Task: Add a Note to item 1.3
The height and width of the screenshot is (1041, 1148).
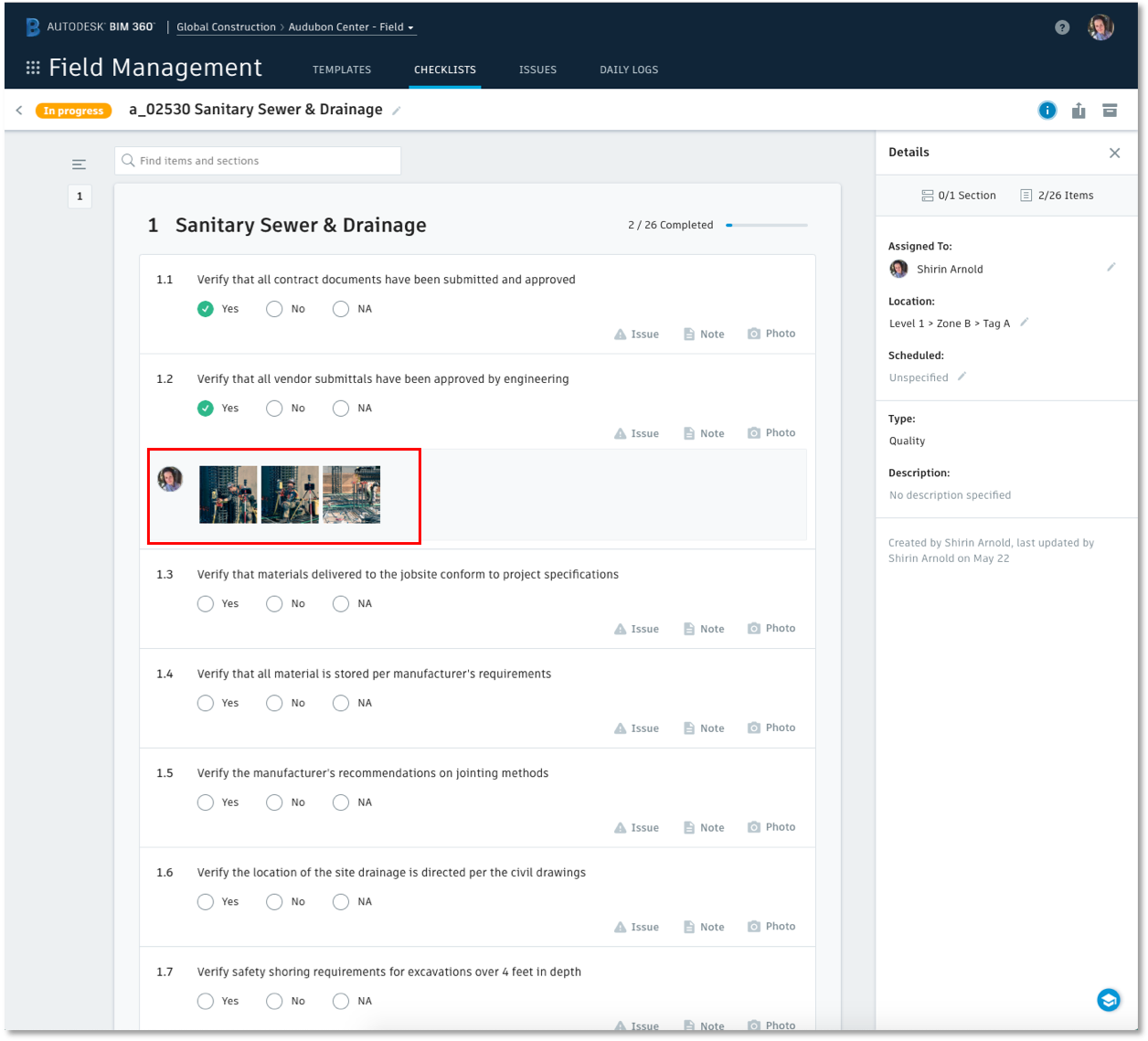Action: click(704, 629)
